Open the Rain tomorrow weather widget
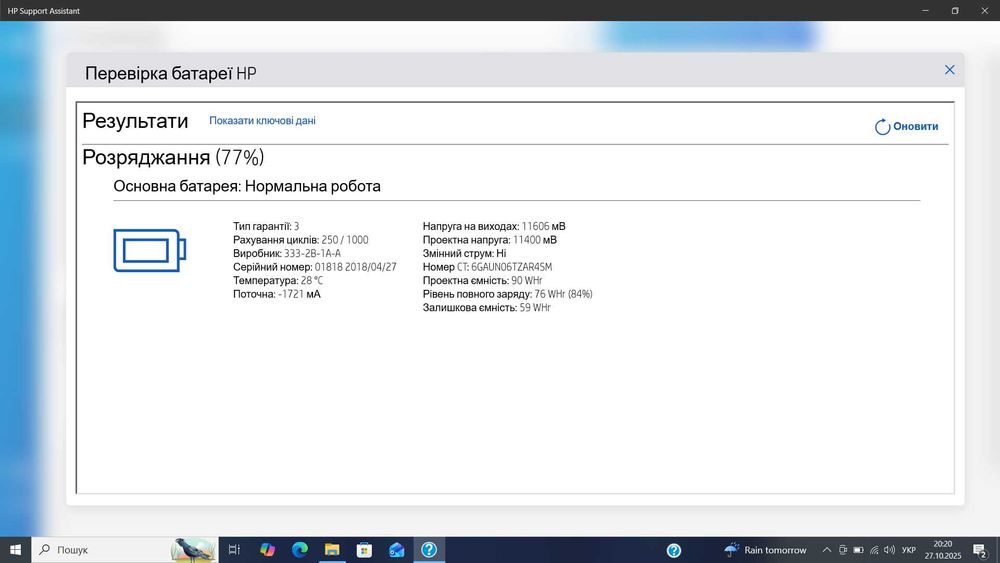This screenshot has width=1000, height=563. pyautogui.click(x=765, y=550)
